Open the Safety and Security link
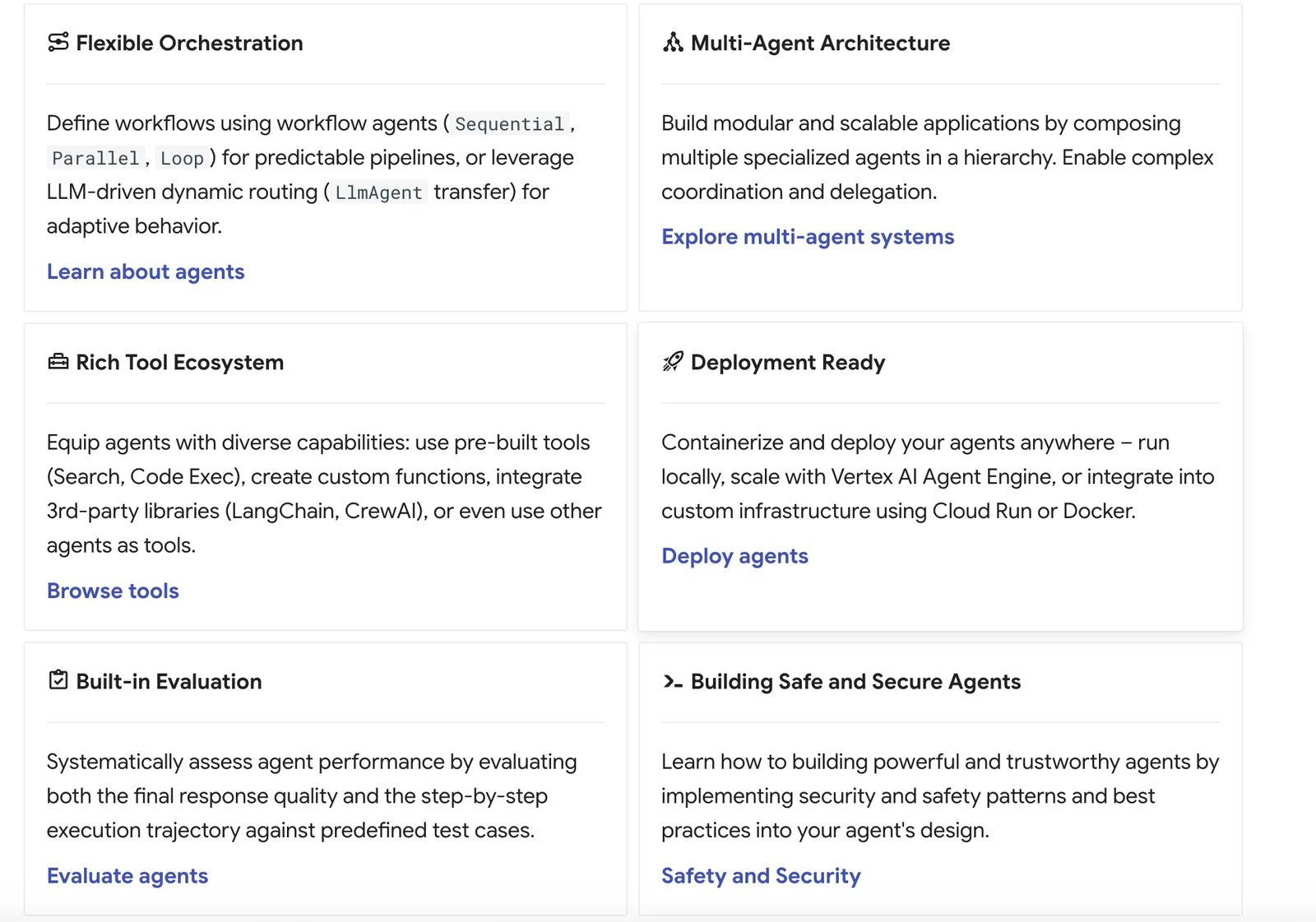Image resolution: width=1316 pixels, height=922 pixels. pos(761,876)
